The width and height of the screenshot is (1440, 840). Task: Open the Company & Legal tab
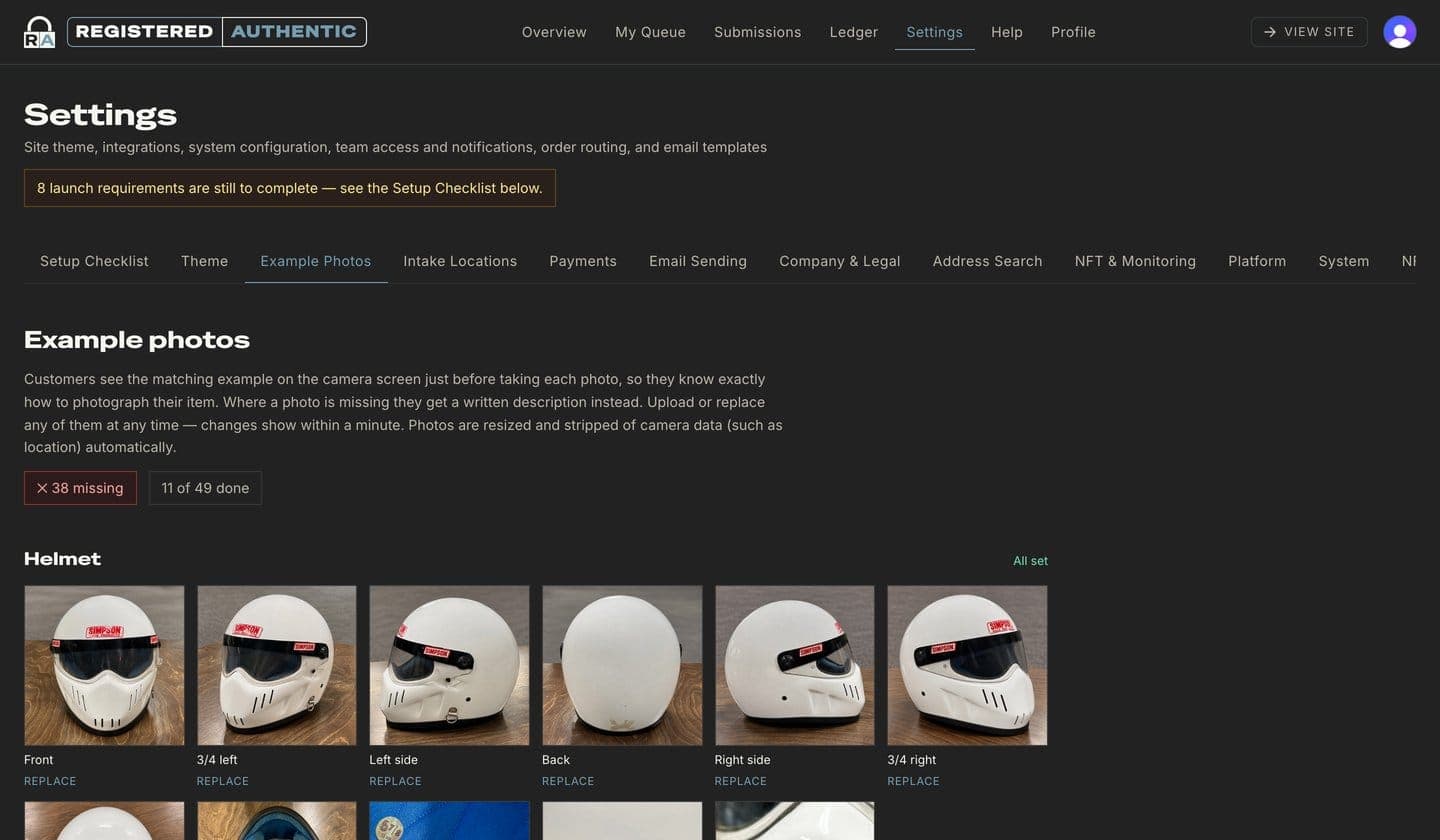click(840, 261)
